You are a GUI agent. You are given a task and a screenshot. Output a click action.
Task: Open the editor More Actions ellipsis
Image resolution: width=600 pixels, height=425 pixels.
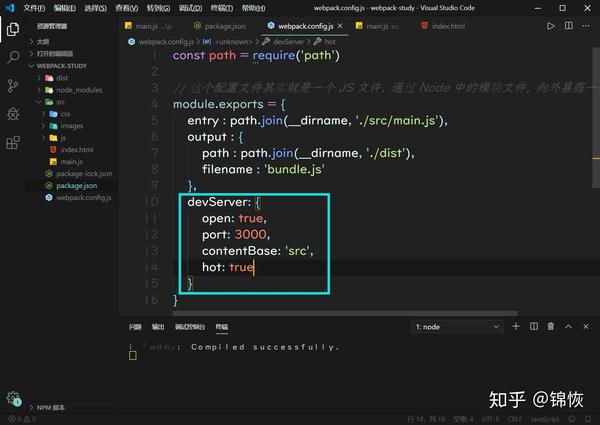point(586,26)
